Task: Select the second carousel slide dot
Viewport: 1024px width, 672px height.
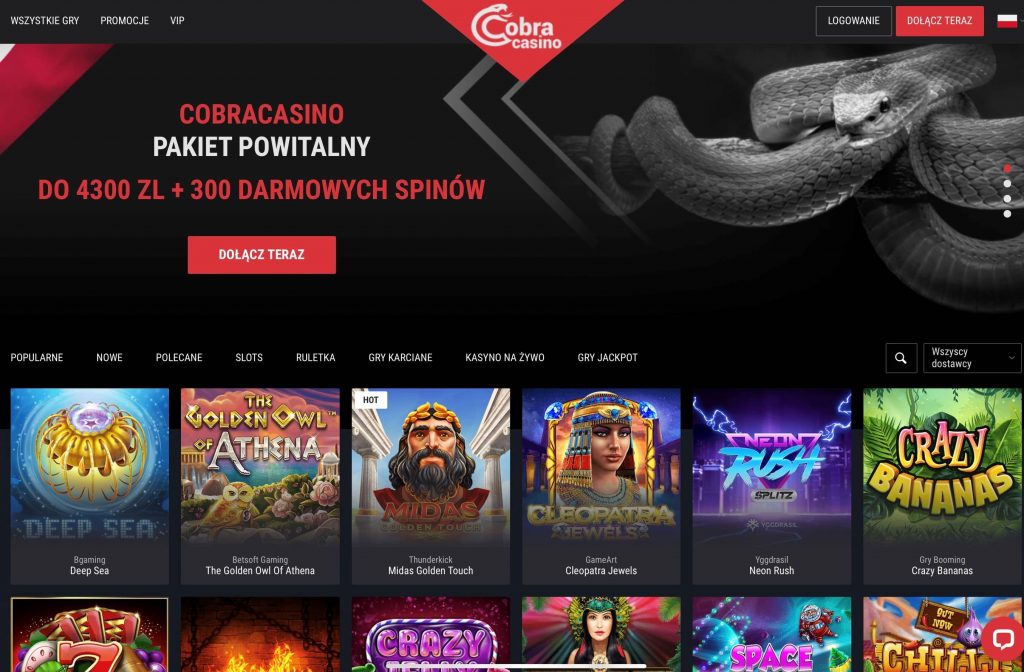Action: [1007, 184]
